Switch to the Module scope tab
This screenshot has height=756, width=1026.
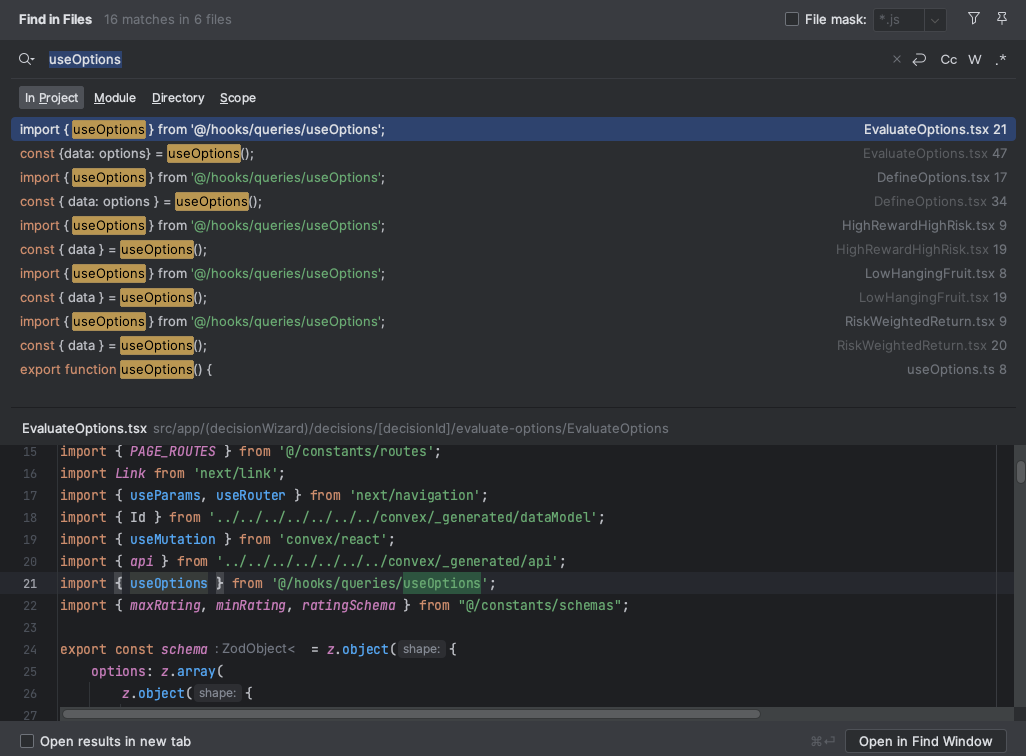coord(115,98)
